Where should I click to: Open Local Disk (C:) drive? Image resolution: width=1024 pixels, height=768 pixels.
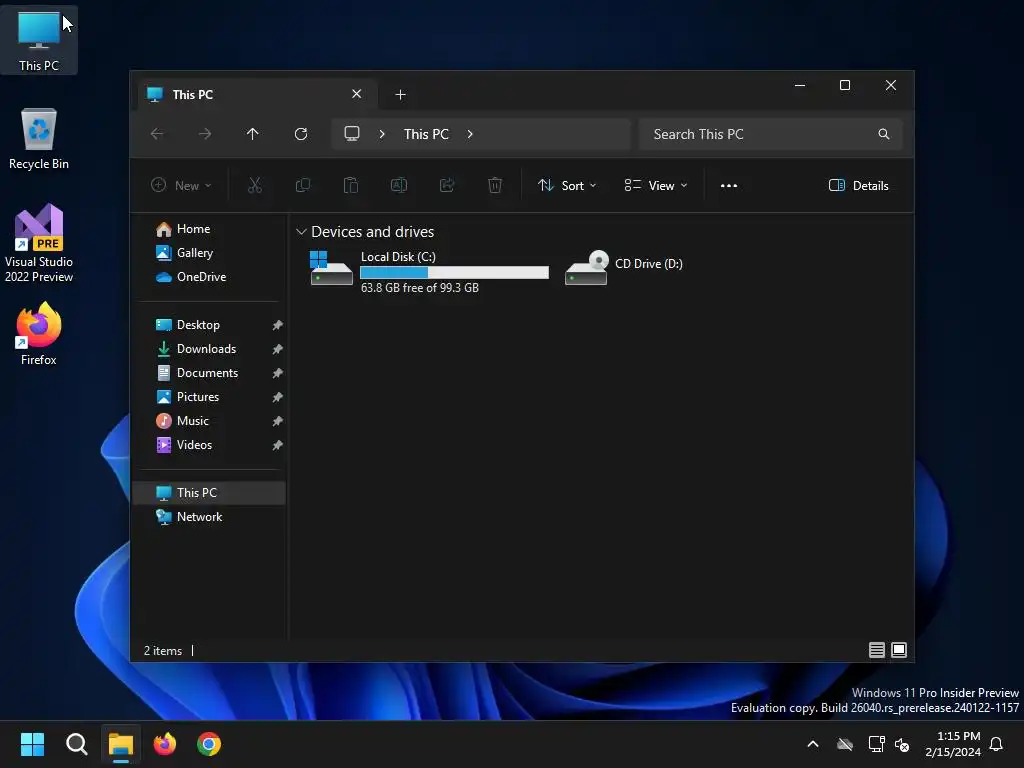click(x=429, y=271)
